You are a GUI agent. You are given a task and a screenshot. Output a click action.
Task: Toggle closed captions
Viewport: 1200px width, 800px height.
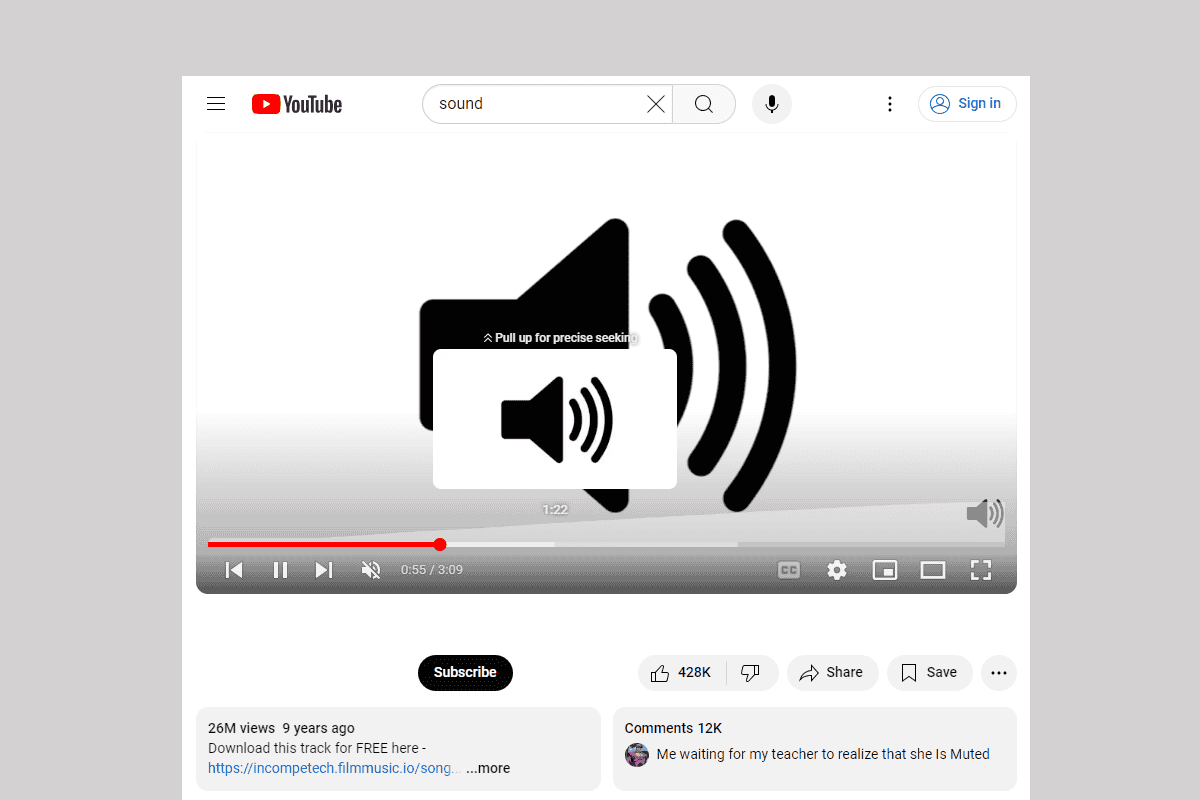[789, 570]
